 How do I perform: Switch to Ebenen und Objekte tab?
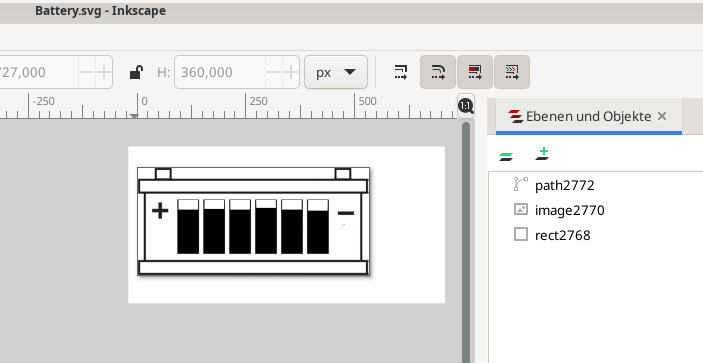coord(588,117)
